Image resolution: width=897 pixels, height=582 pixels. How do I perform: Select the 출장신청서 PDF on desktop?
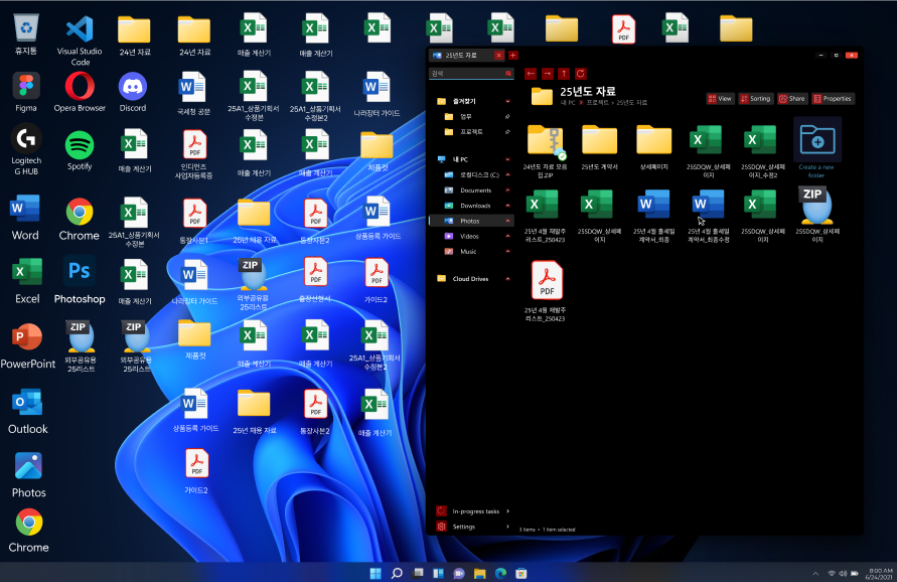click(x=315, y=280)
